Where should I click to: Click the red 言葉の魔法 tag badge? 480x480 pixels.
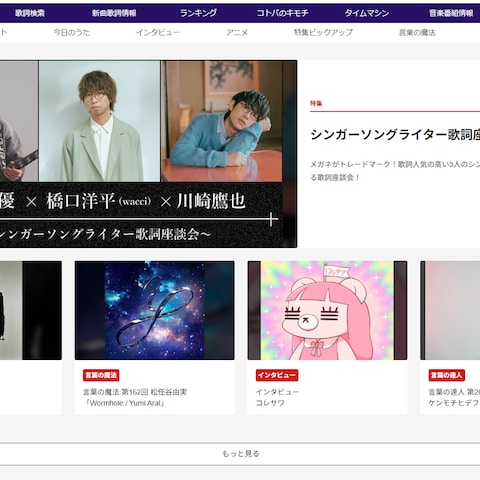[x=101, y=375]
